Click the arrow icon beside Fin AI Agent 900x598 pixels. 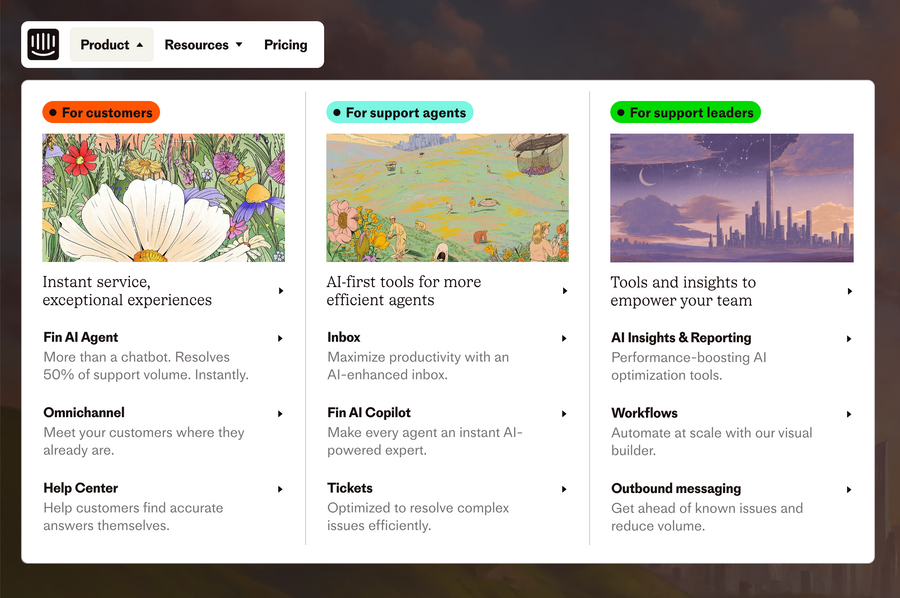tap(280, 338)
